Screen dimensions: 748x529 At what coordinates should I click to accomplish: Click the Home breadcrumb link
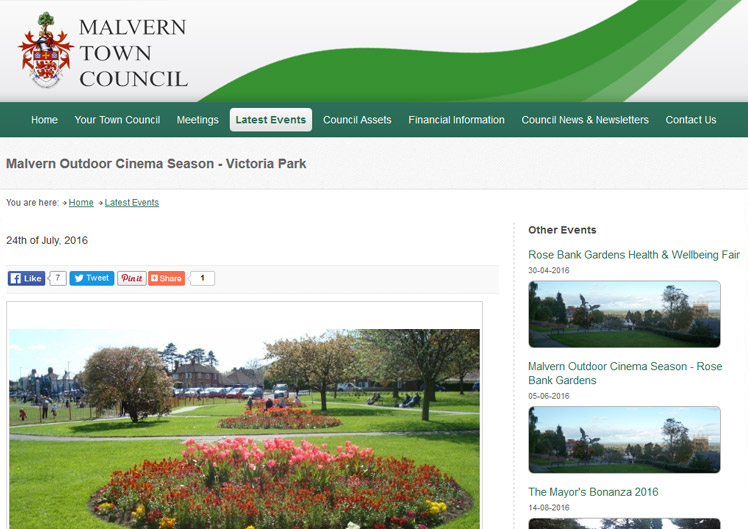pyautogui.click(x=81, y=203)
